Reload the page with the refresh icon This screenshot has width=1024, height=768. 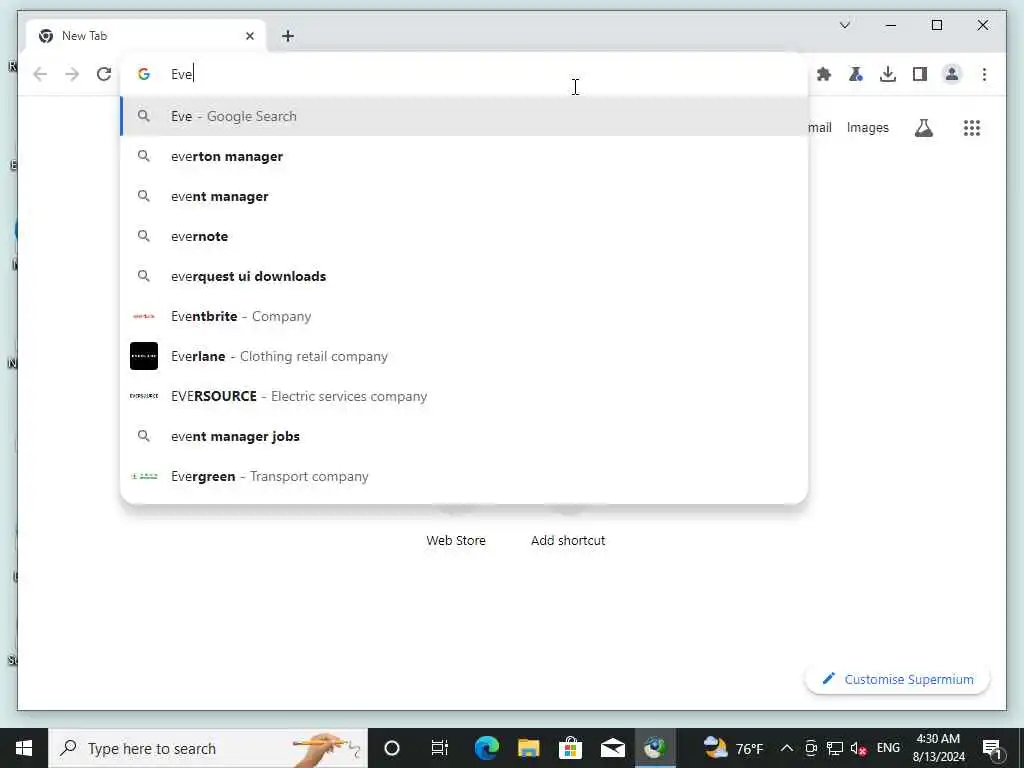tap(104, 74)
